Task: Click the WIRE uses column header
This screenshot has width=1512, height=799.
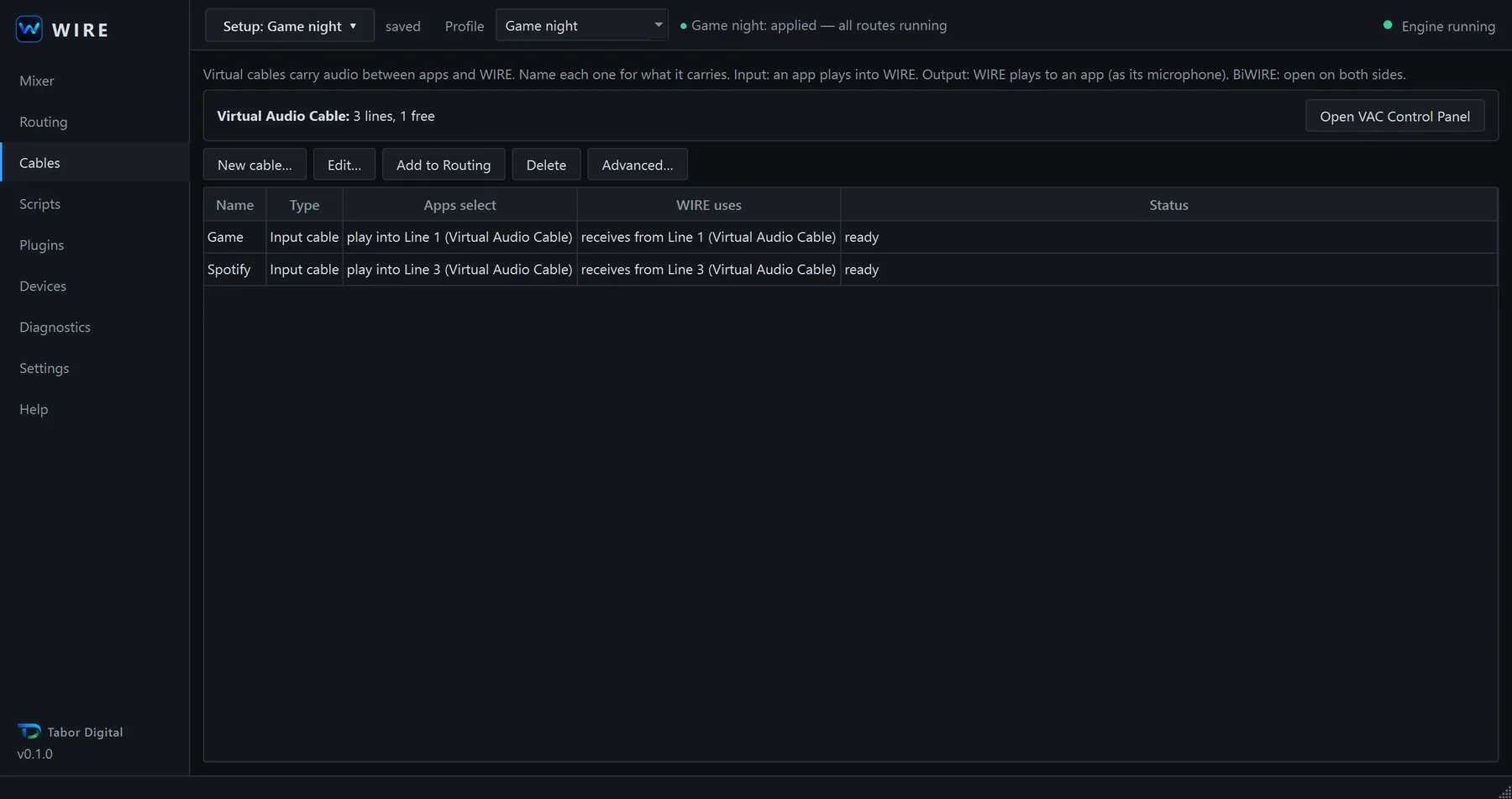Action: [x=709, y=205]
